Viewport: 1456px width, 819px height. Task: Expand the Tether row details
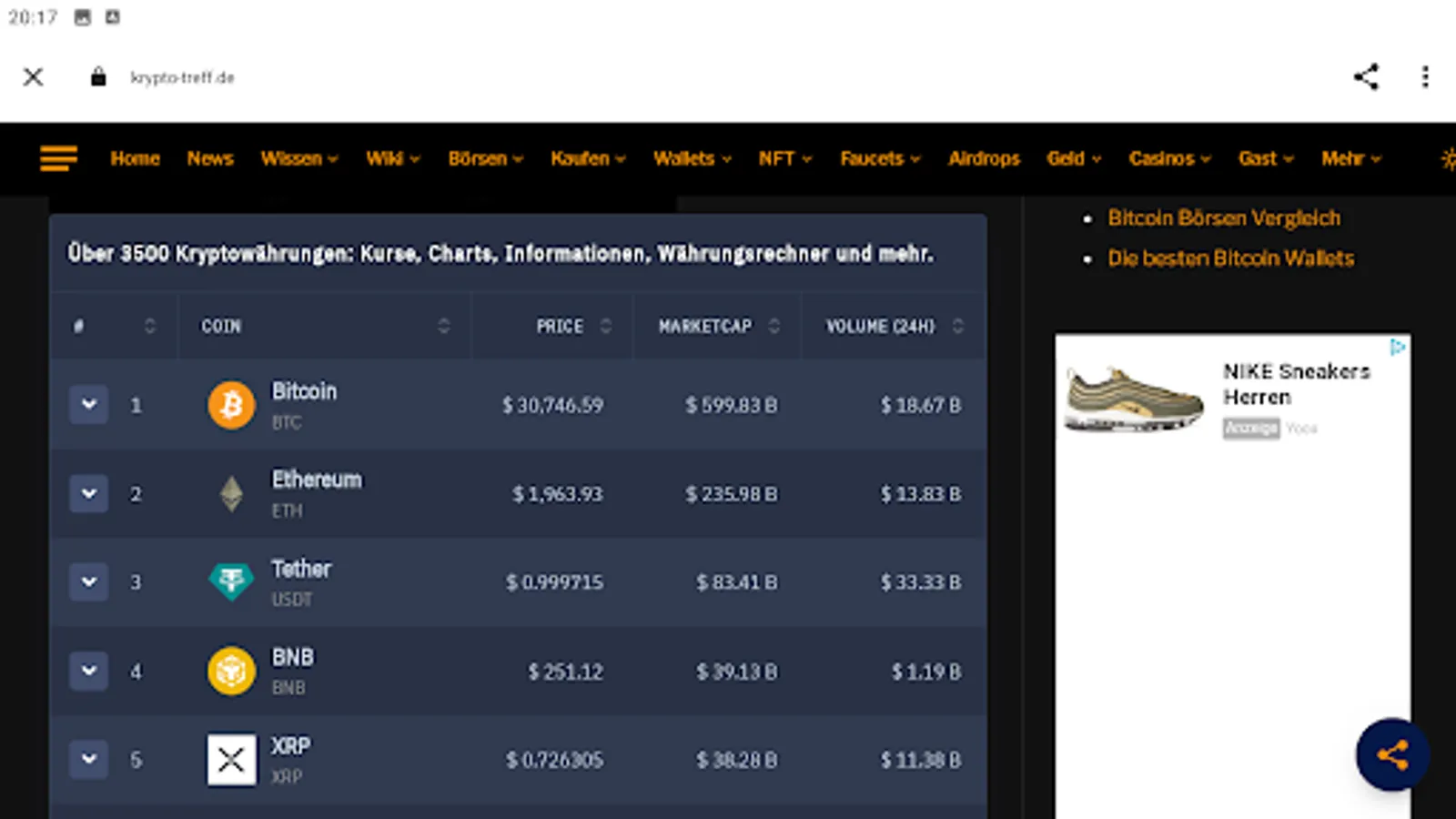pos(89,581)
